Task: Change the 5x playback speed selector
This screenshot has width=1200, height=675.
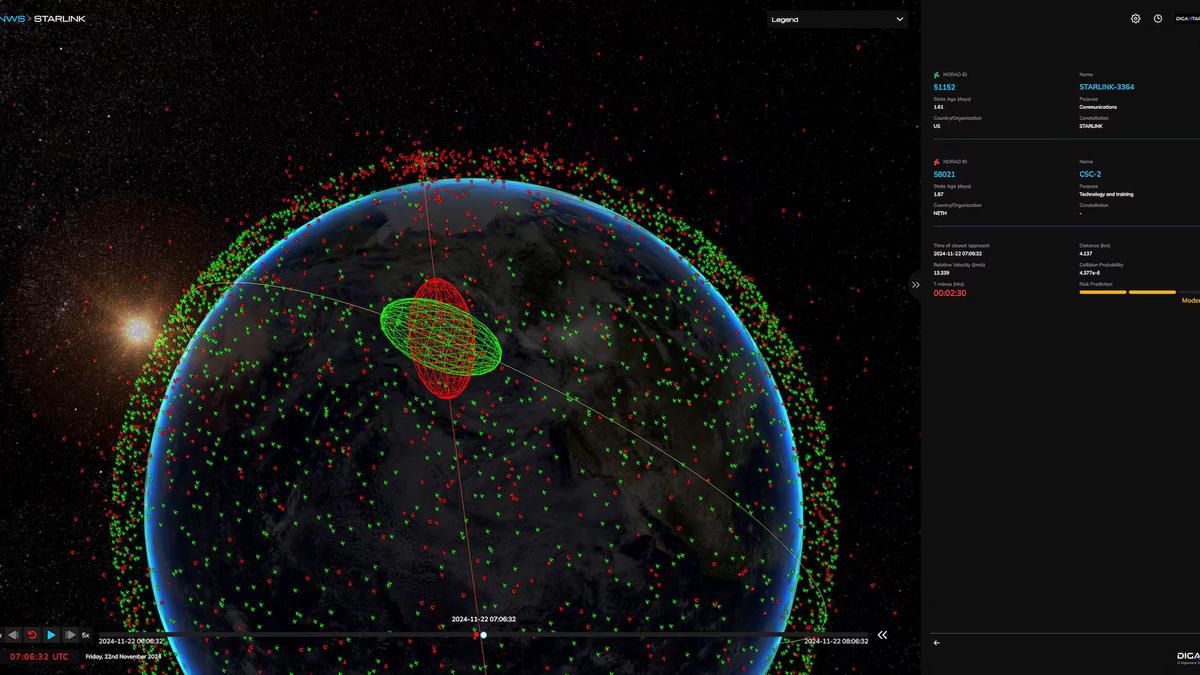Action: pyautogui.click(x=85, y=634)
